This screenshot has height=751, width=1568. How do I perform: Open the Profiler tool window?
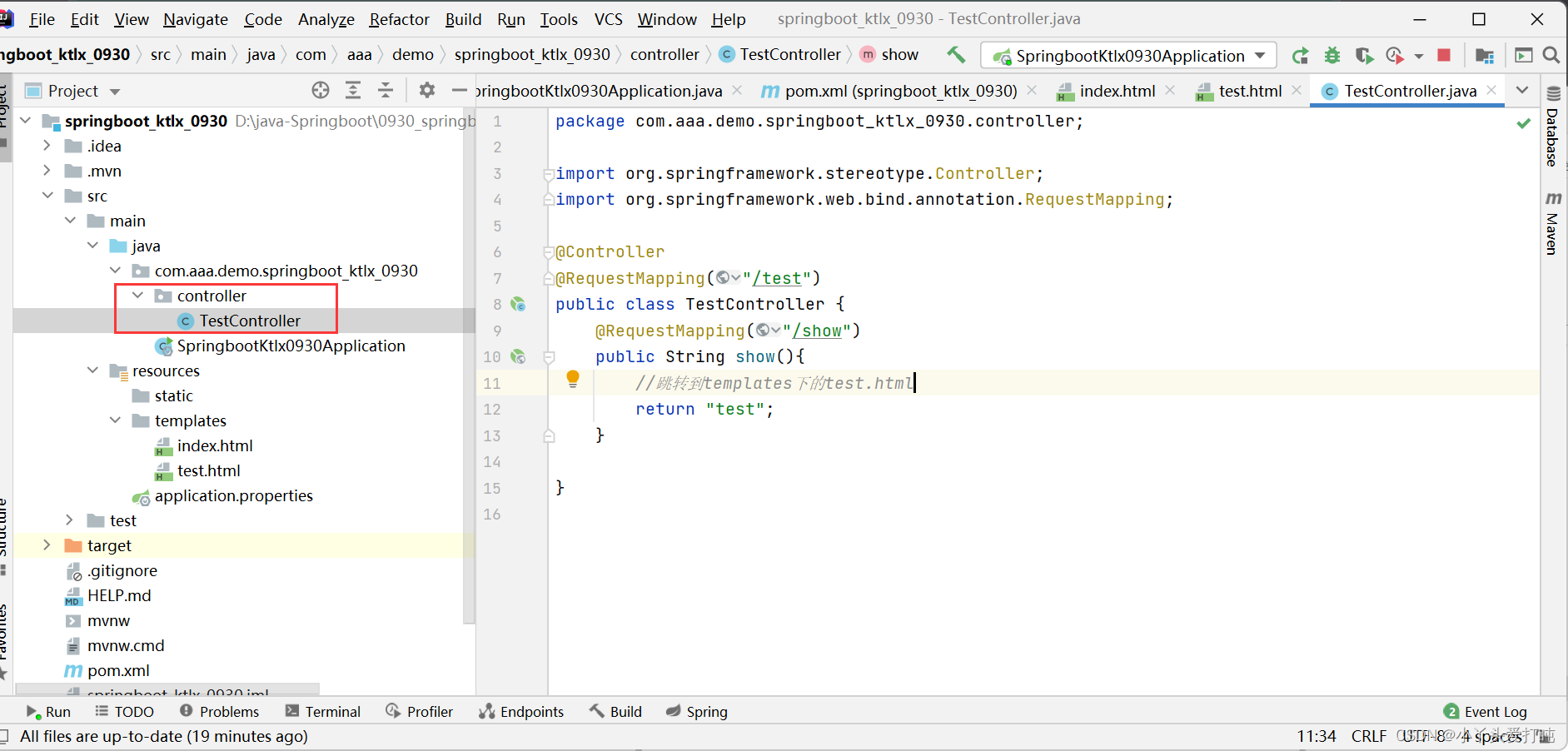(x=420, y=712)
